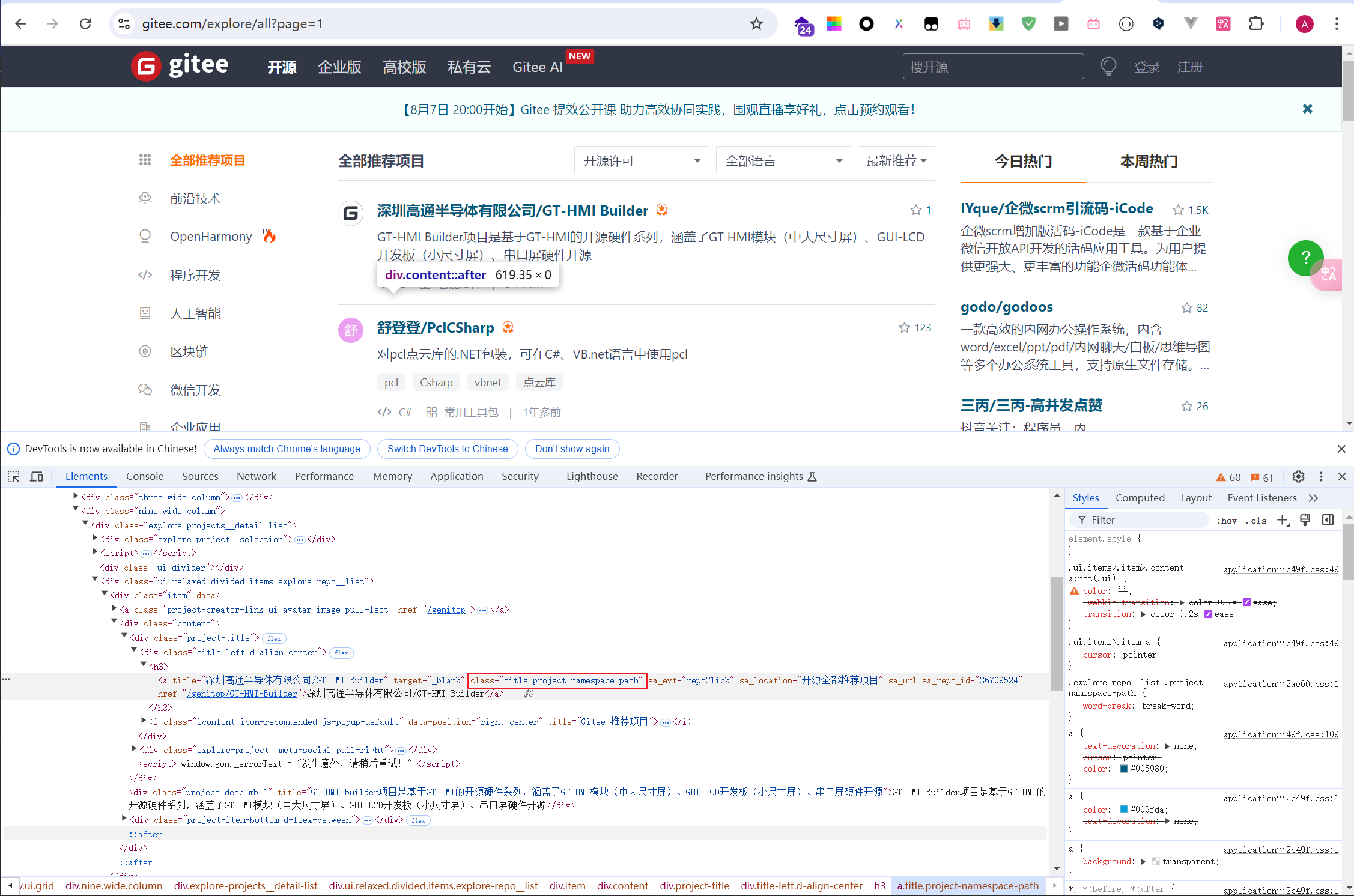The width and height of the screenshot is (1354, 896).
Task: Click the Gitee logo icon
Action: [146, 66]
